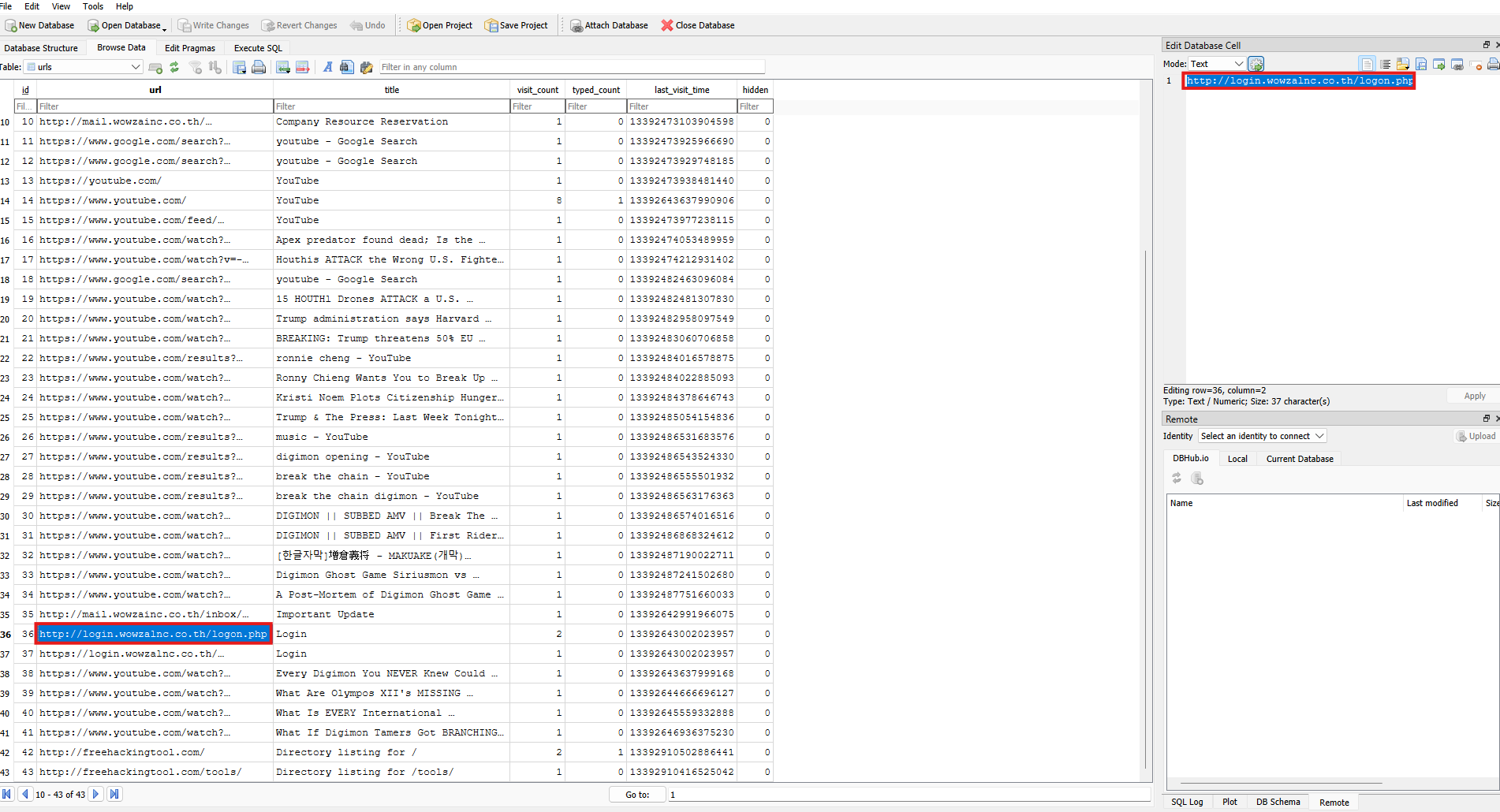The height and width of the screenshot is (812, 1500).
Task: Click Open Project in the toolbar
Action: (439, 25)
